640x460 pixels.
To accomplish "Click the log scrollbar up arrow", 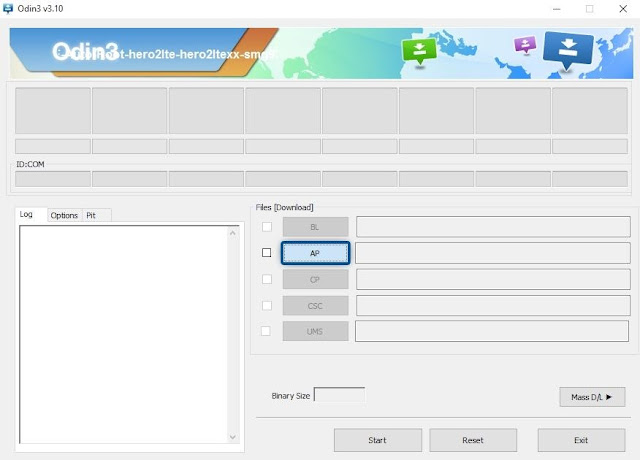I will pyautogui.click(x=233, y=233).
